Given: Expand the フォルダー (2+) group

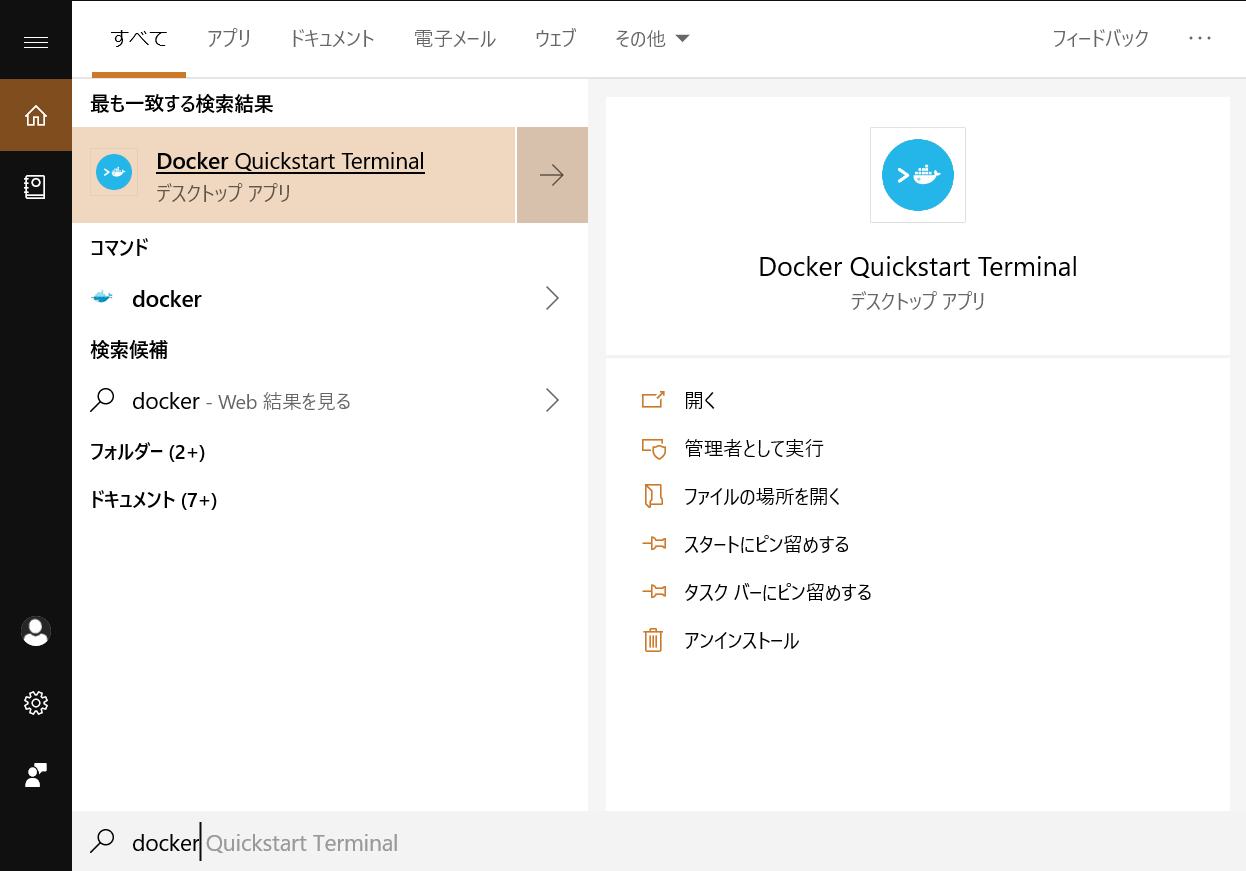Looking at the screenshot, I should [x=147, y=452].
